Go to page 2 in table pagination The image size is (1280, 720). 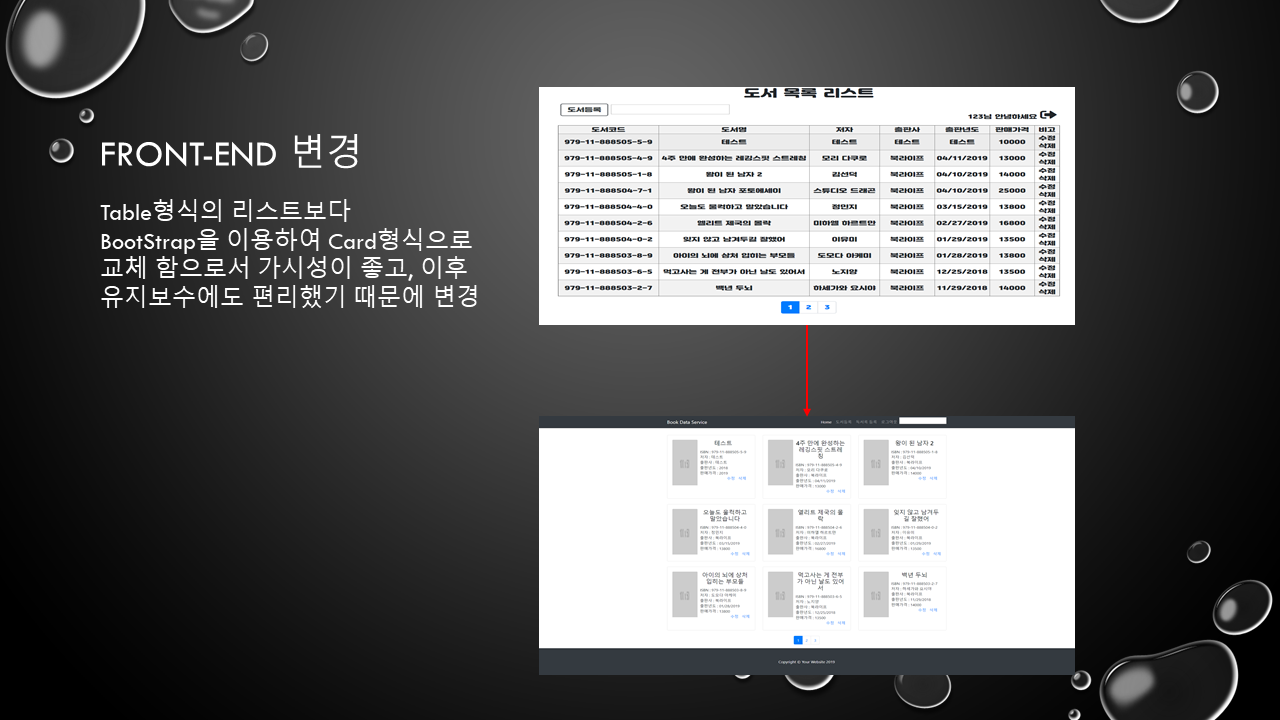pos(808,307)
